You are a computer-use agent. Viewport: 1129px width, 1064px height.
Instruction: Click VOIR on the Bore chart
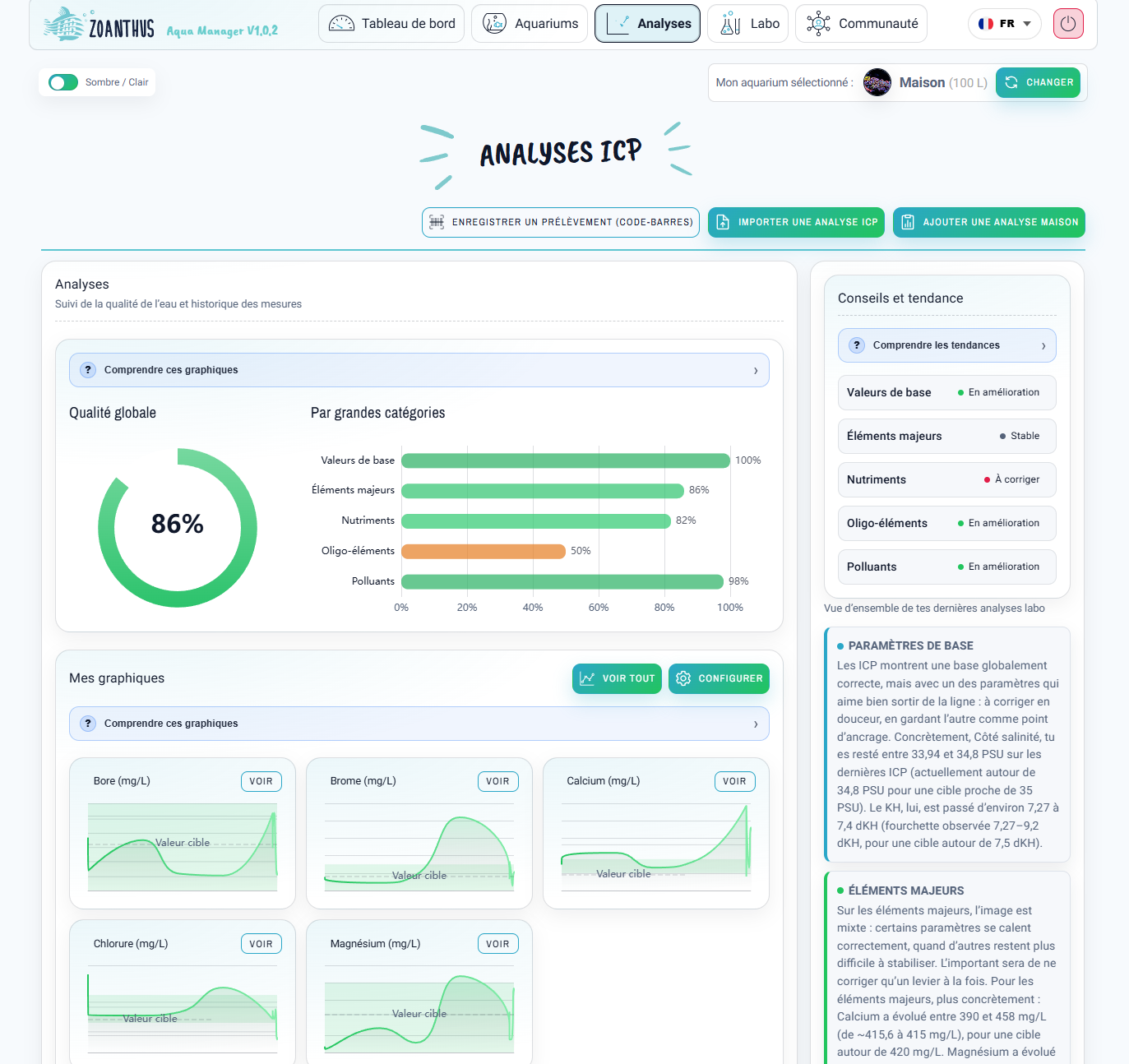261,781
